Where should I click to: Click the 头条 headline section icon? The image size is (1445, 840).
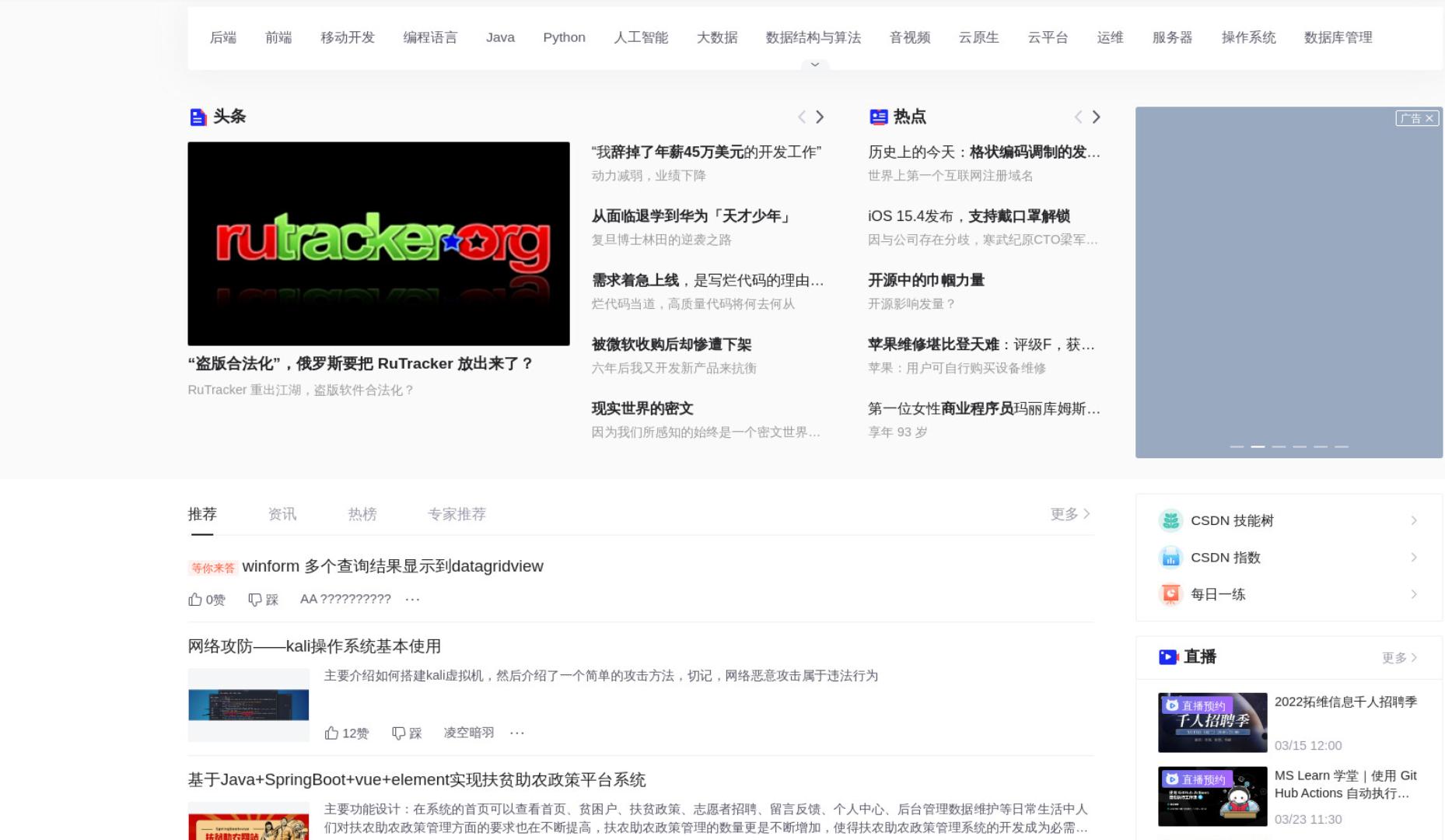point(198,117)
